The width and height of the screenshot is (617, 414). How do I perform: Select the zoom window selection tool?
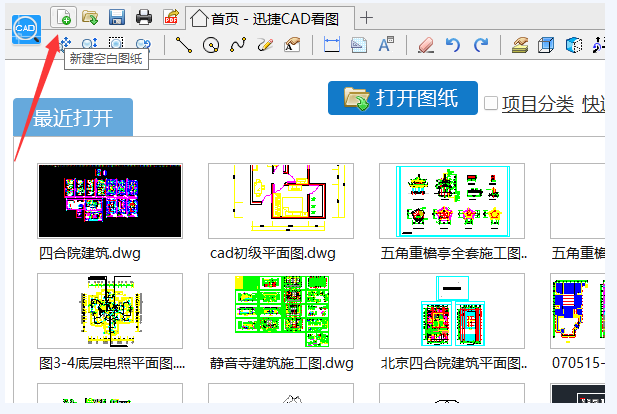pyautogui.click(x=116, y=44)
